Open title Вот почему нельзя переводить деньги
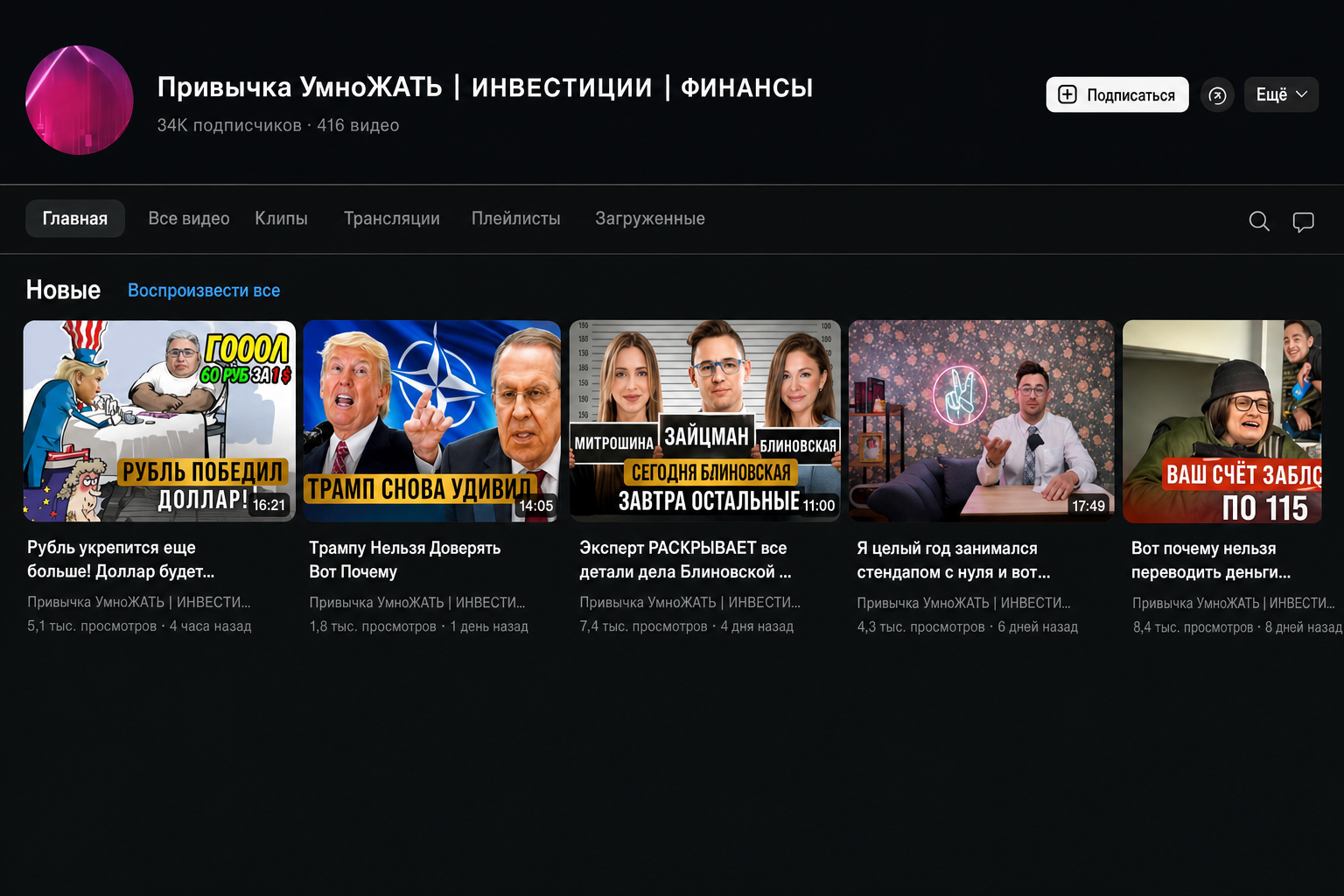The width and height of the screenshot is (1344, 896). point(1211,560)
